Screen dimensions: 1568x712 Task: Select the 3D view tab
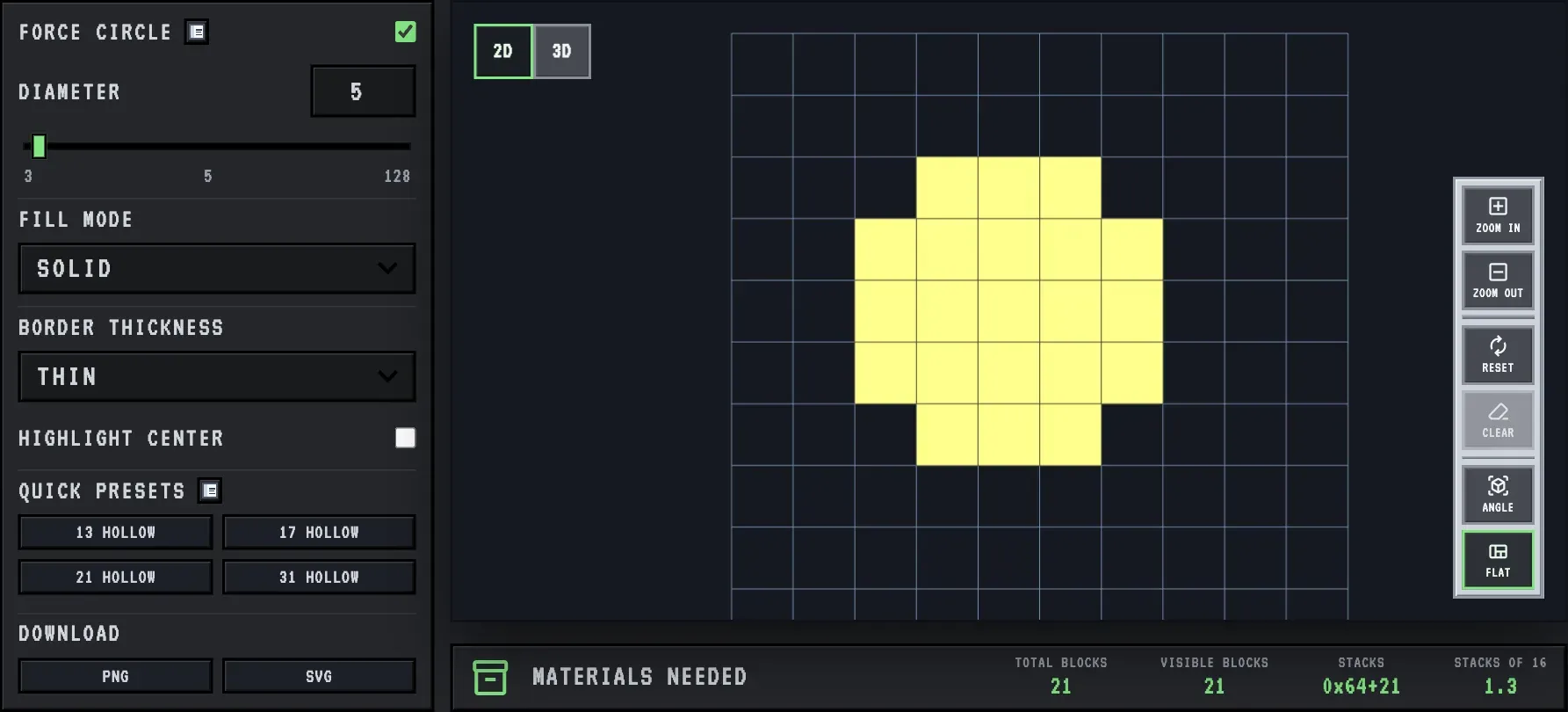click(x=562, y=51)
